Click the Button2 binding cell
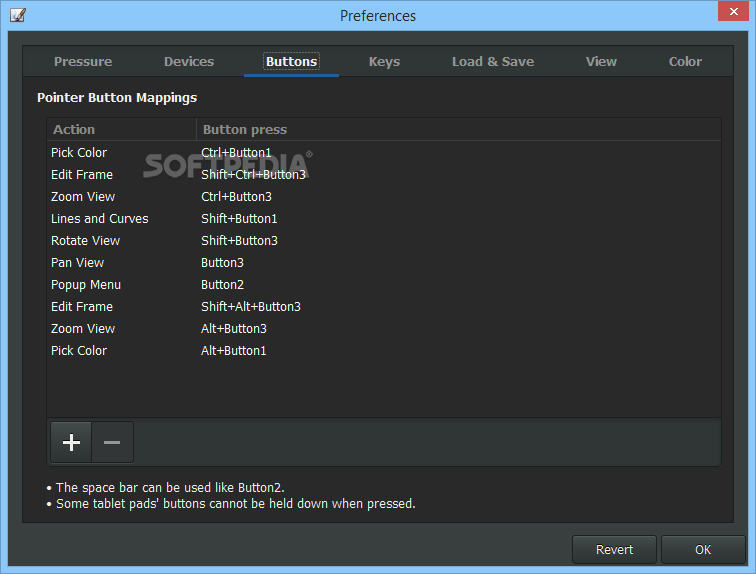Screen dimensions: 756x574 pos(222,285)
